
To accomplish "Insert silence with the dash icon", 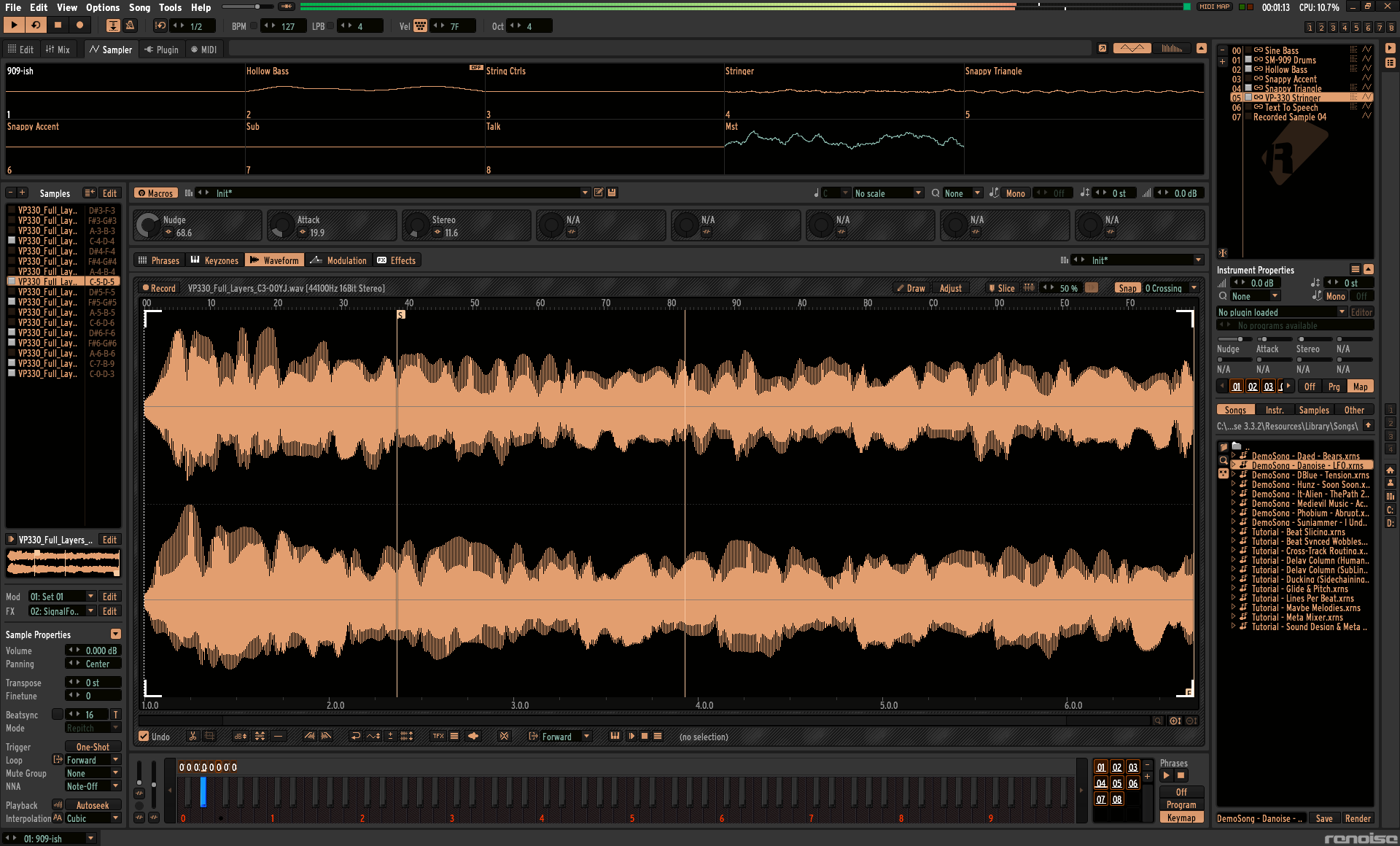I will click(278, 737).
